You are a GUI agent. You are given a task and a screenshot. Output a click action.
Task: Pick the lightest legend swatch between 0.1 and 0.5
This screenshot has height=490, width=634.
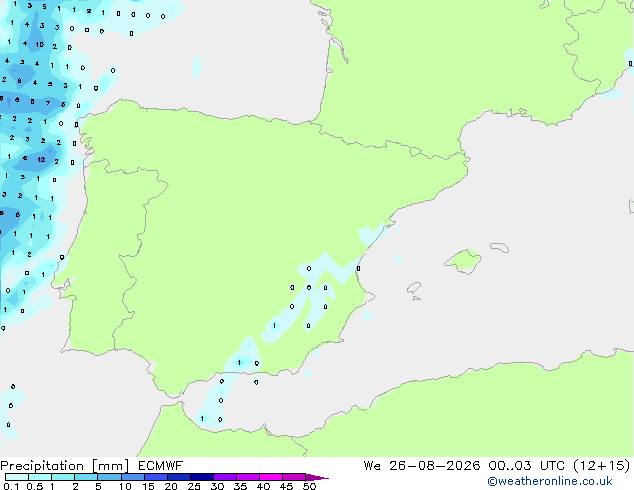point(17,477)
